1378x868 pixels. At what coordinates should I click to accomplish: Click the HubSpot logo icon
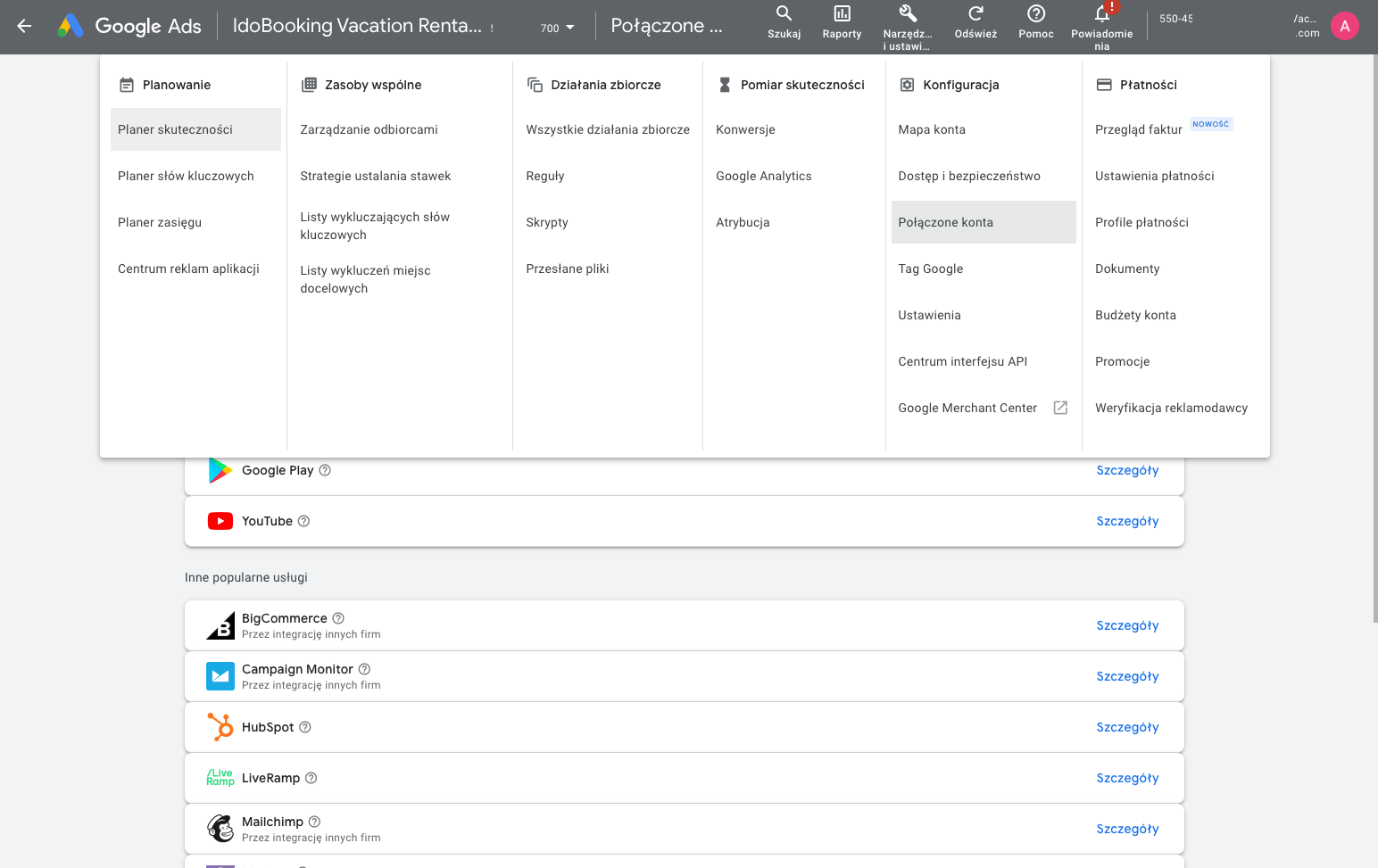[220, 727]
